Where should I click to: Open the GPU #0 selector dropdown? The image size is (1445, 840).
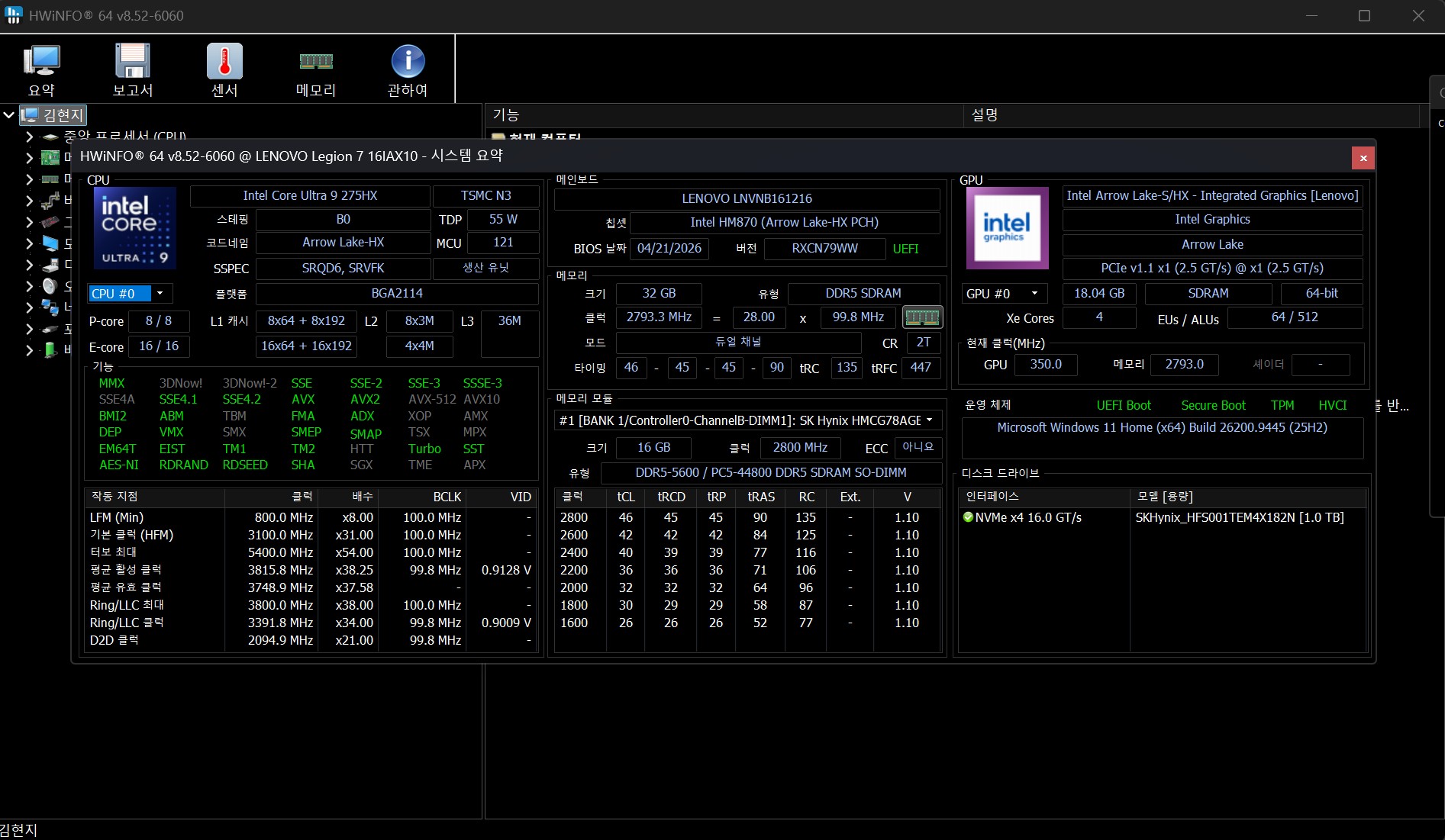coord(1005,294)
